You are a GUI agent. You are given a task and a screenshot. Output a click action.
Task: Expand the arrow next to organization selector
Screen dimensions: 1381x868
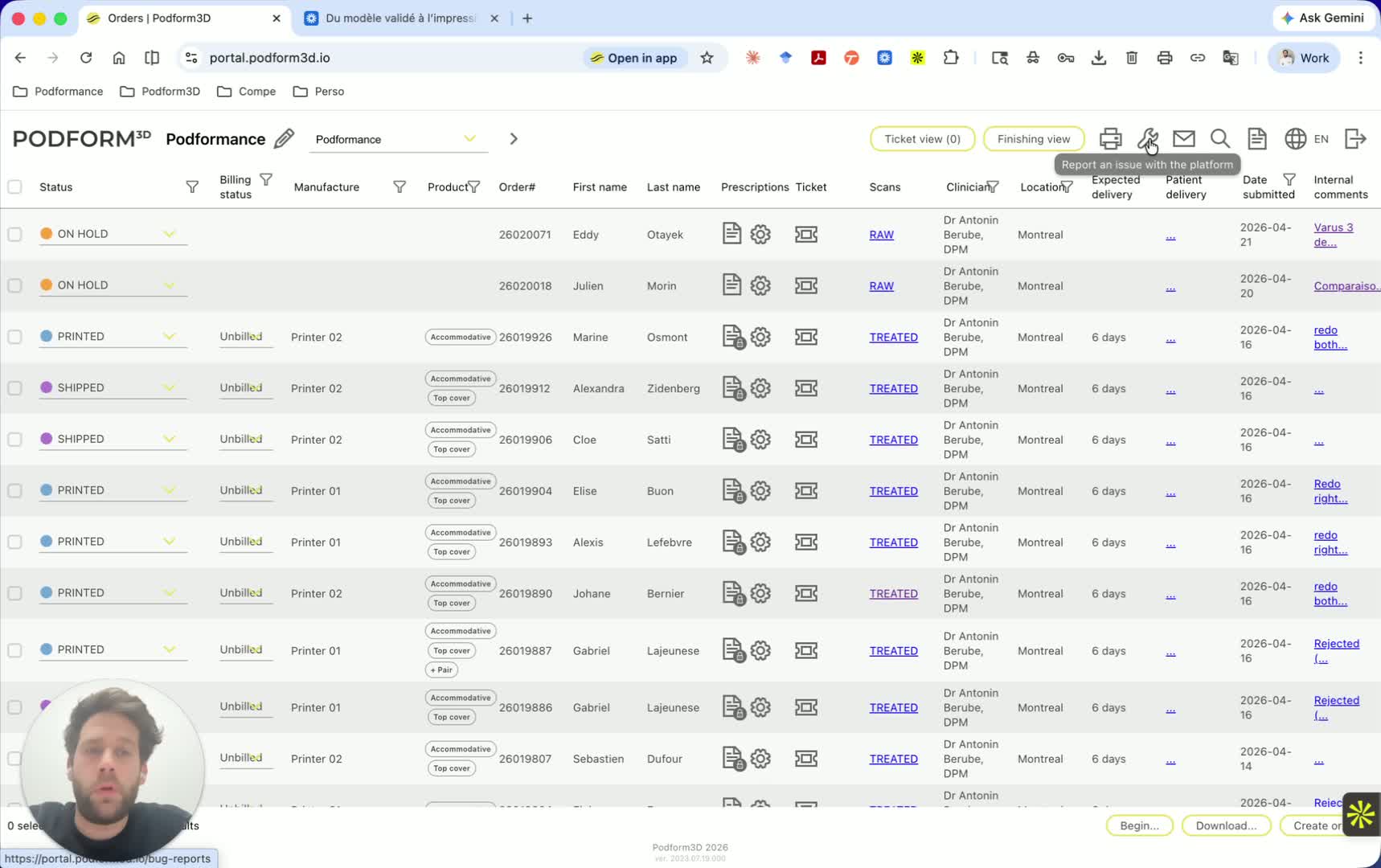pyautogui.click(x=514, y=139)
